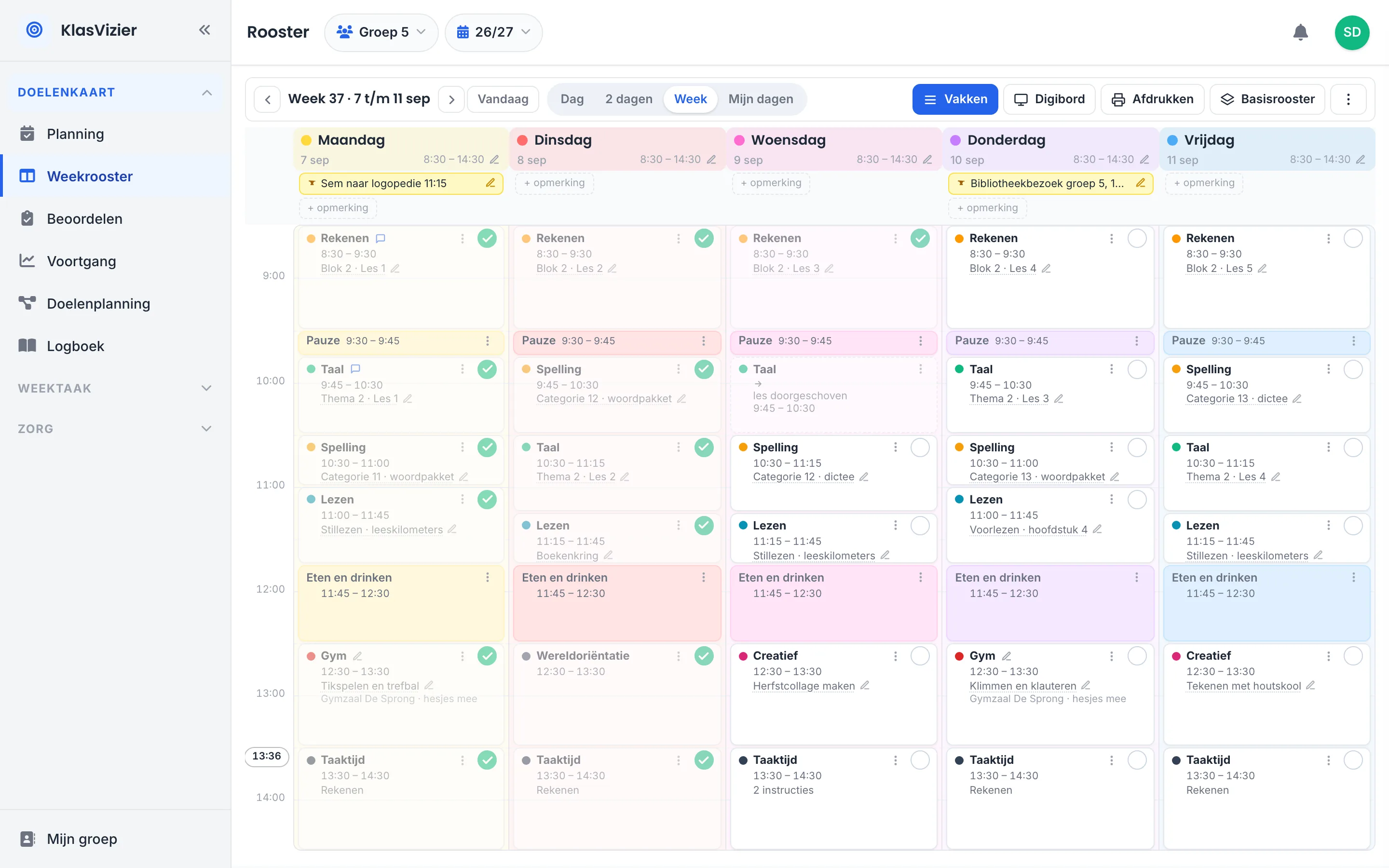1389x868 pixels.
Task: Expand the WEEKTAAK section
Action: (115, 389)
